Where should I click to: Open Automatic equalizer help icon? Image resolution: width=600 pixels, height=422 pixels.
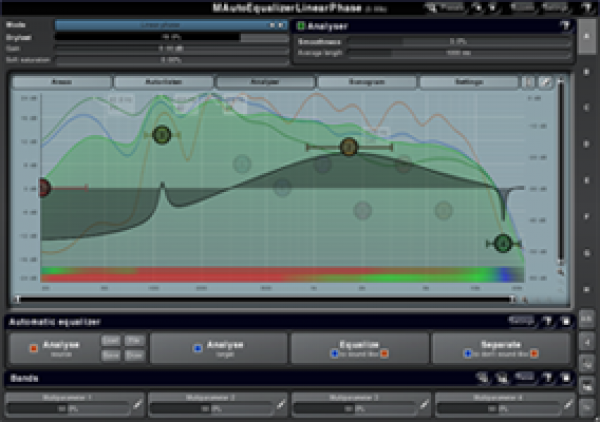click(x=549, y=321)
